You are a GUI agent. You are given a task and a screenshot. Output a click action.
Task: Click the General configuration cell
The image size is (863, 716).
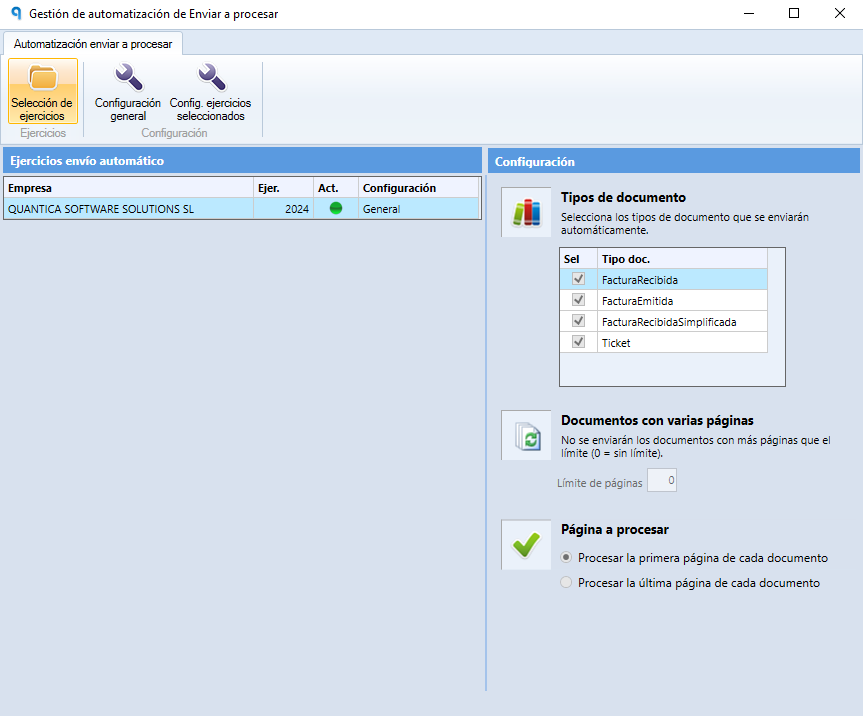(x=418, y=209)
